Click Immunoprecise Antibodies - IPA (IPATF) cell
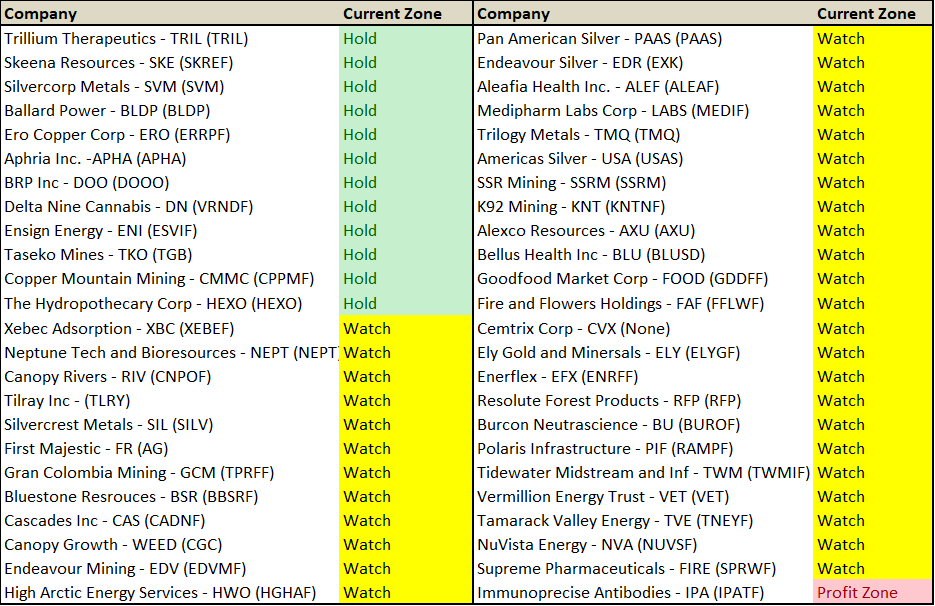The height and width of the screenshot is (606, 935). (643, 593)
